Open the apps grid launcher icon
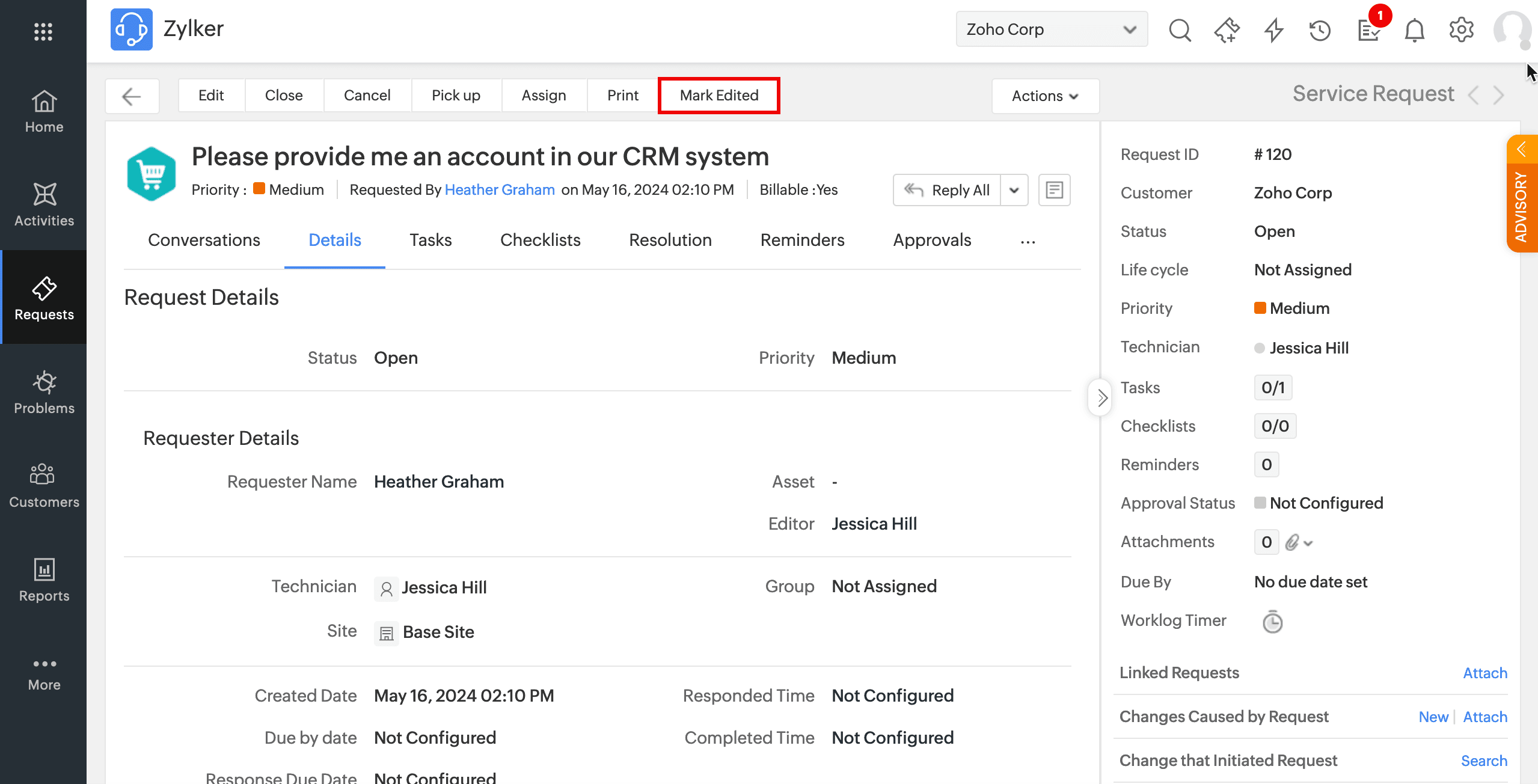The height and width of the screenshot is (784, 1538). tap(43, 31)
